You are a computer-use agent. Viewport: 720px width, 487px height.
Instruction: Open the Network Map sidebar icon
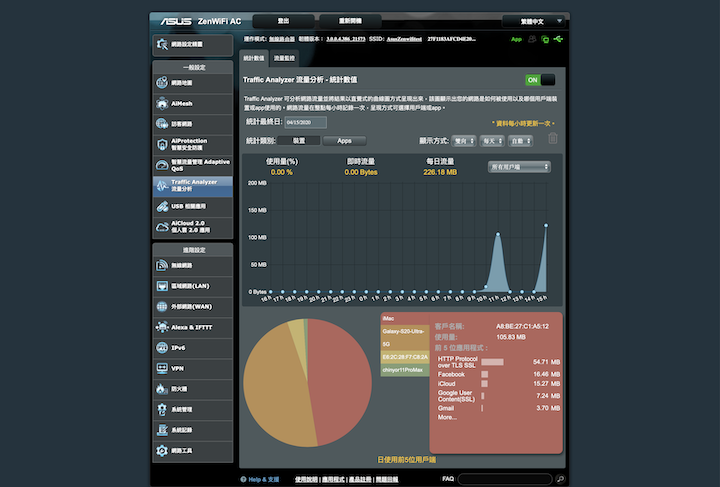[x=162, y=83]
